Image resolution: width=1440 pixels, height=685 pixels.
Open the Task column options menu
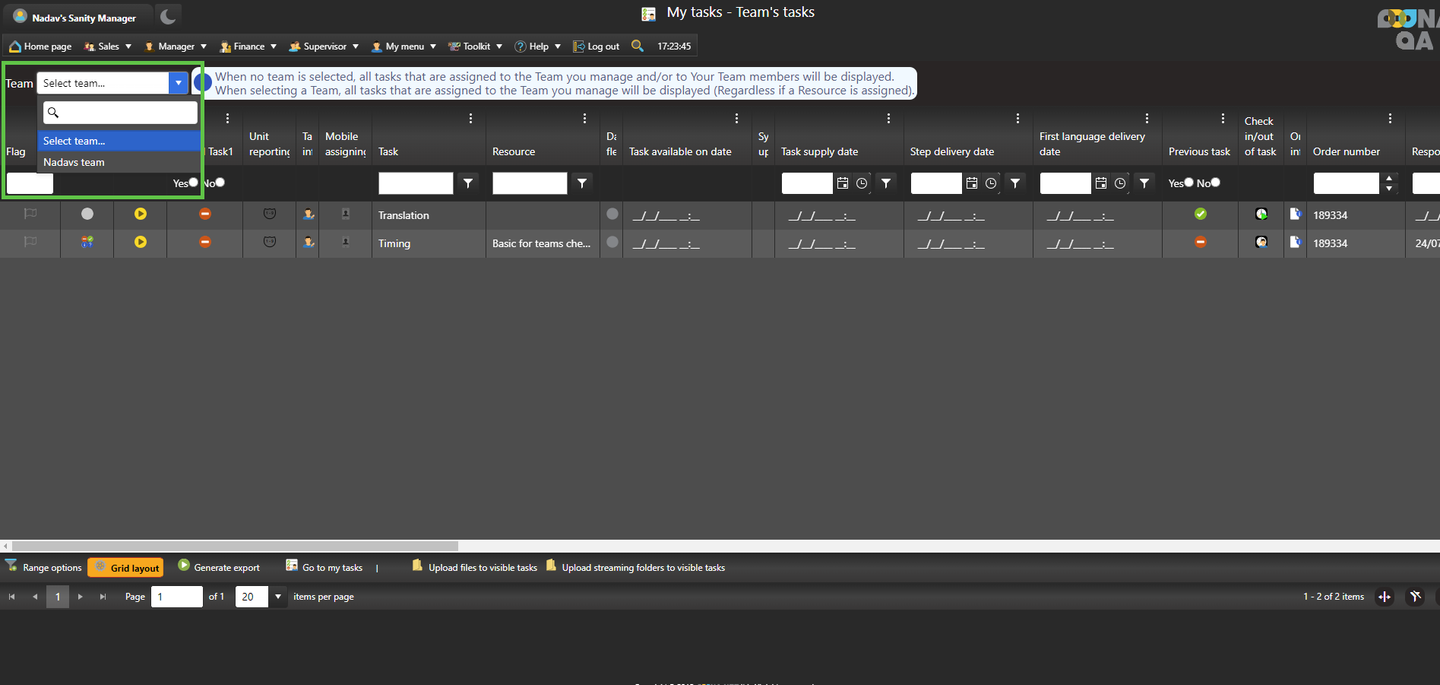click(x=471, y=119)
